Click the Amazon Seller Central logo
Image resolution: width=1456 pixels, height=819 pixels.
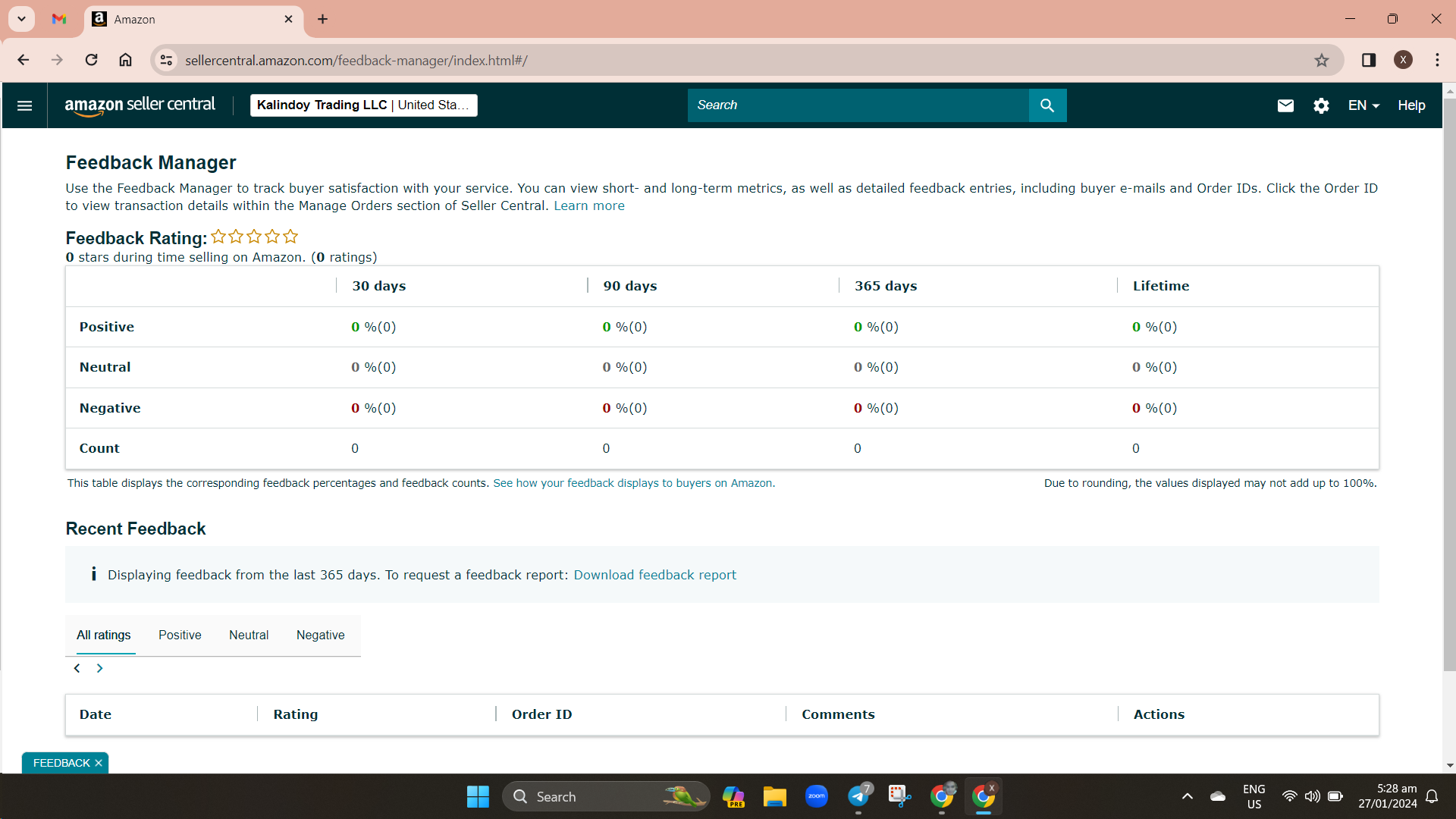[x=140, y=105]
